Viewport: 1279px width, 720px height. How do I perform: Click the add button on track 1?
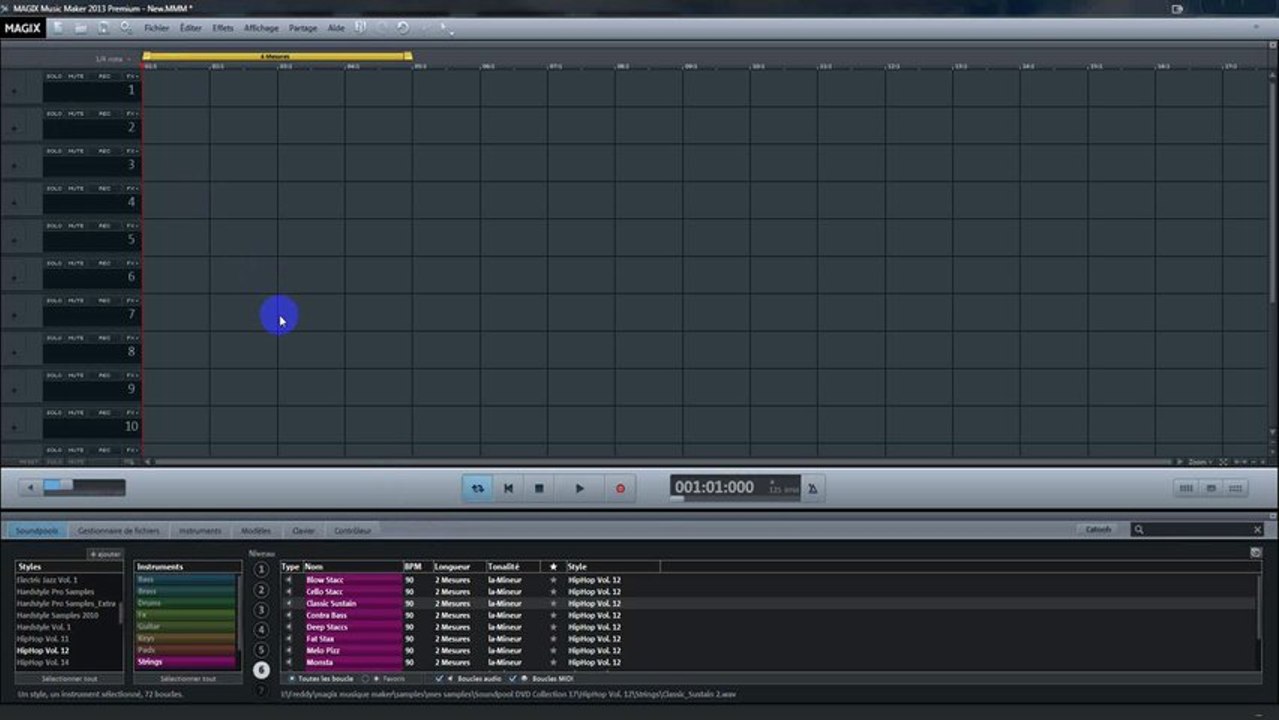coord(13,90)
